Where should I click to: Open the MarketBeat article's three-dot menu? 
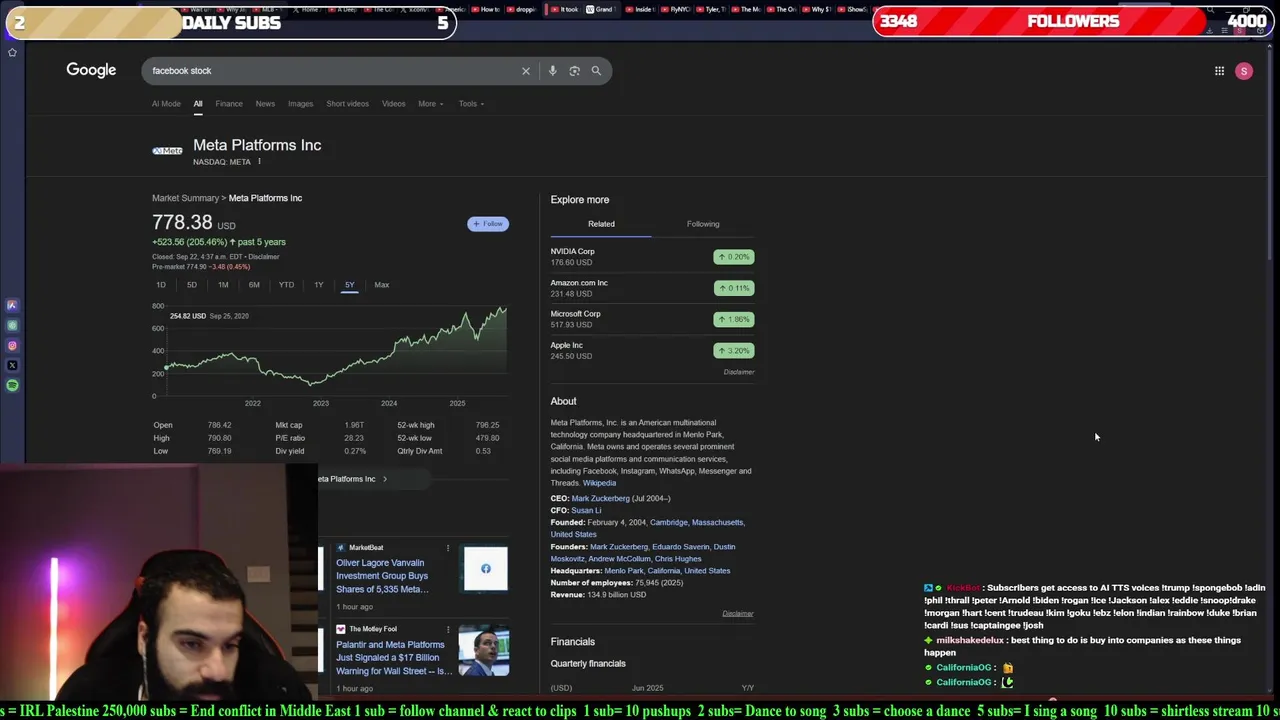[x=447, y=548]
